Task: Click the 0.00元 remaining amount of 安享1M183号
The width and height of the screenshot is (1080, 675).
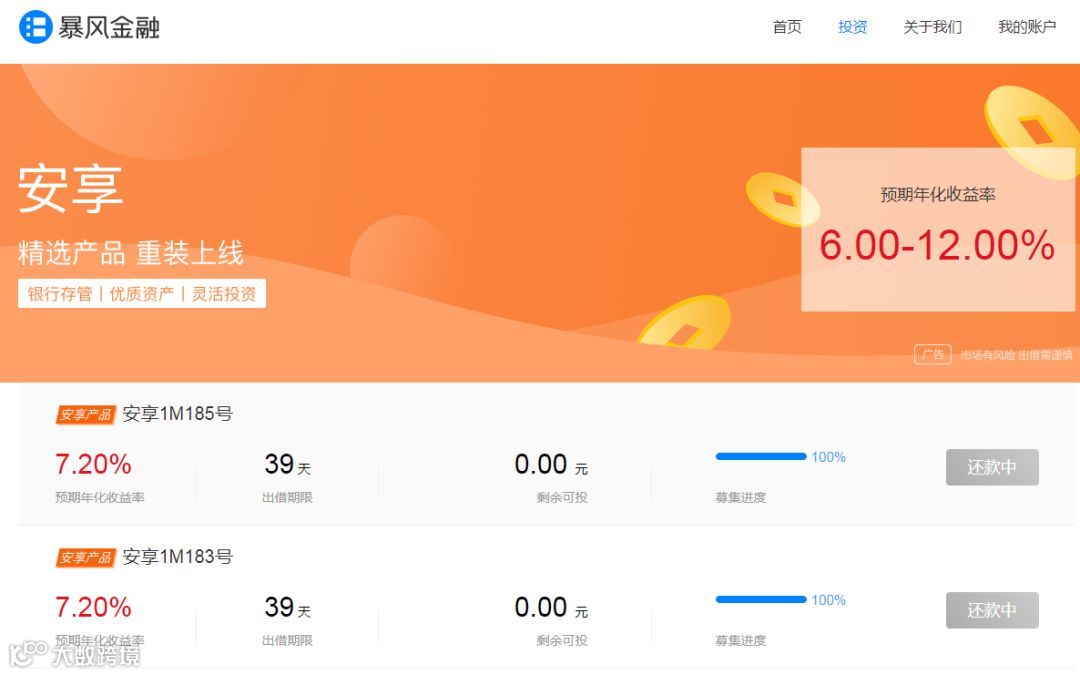Action: tap(551, 608)
